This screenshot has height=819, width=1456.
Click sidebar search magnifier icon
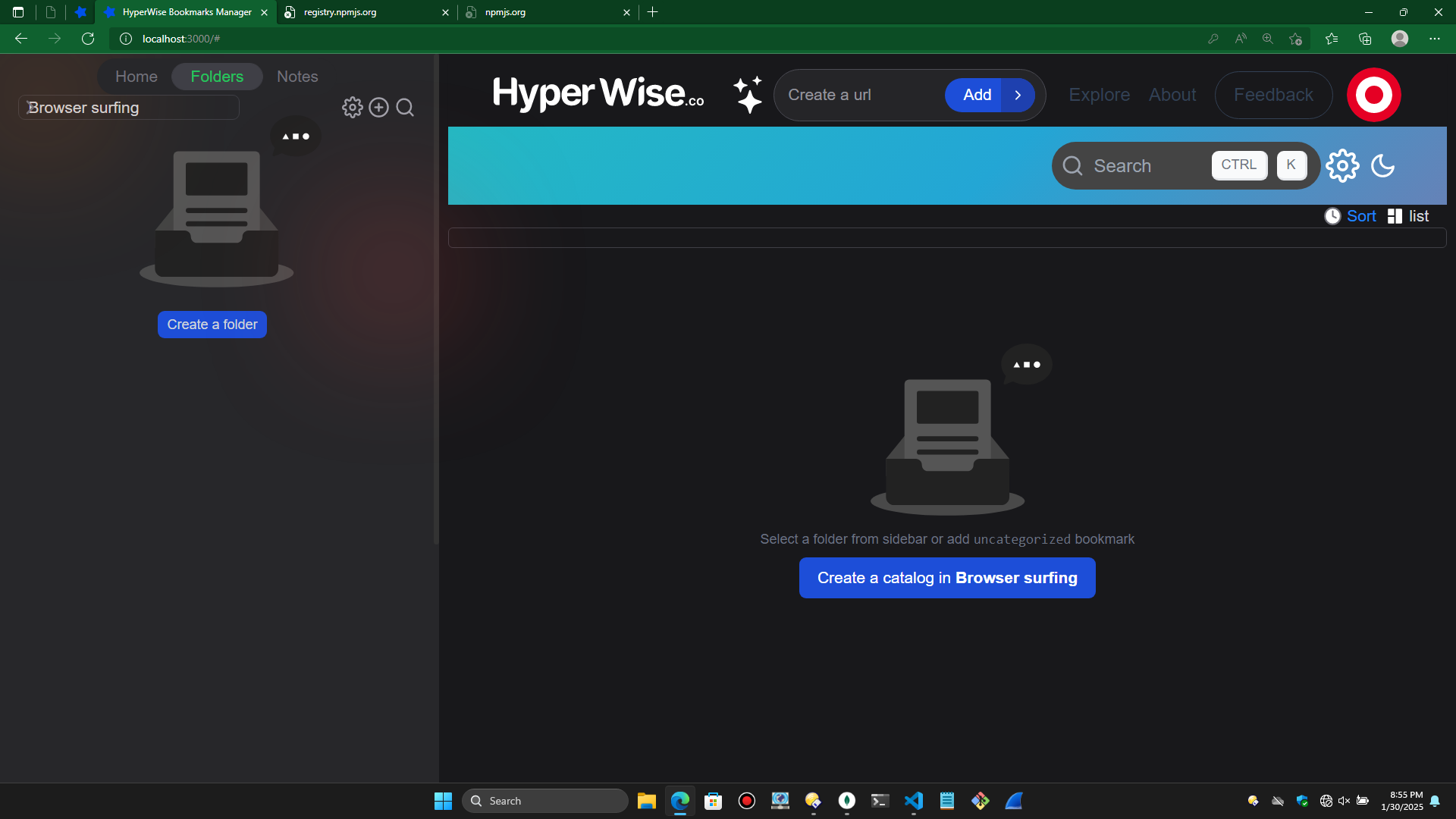(405, 108)
